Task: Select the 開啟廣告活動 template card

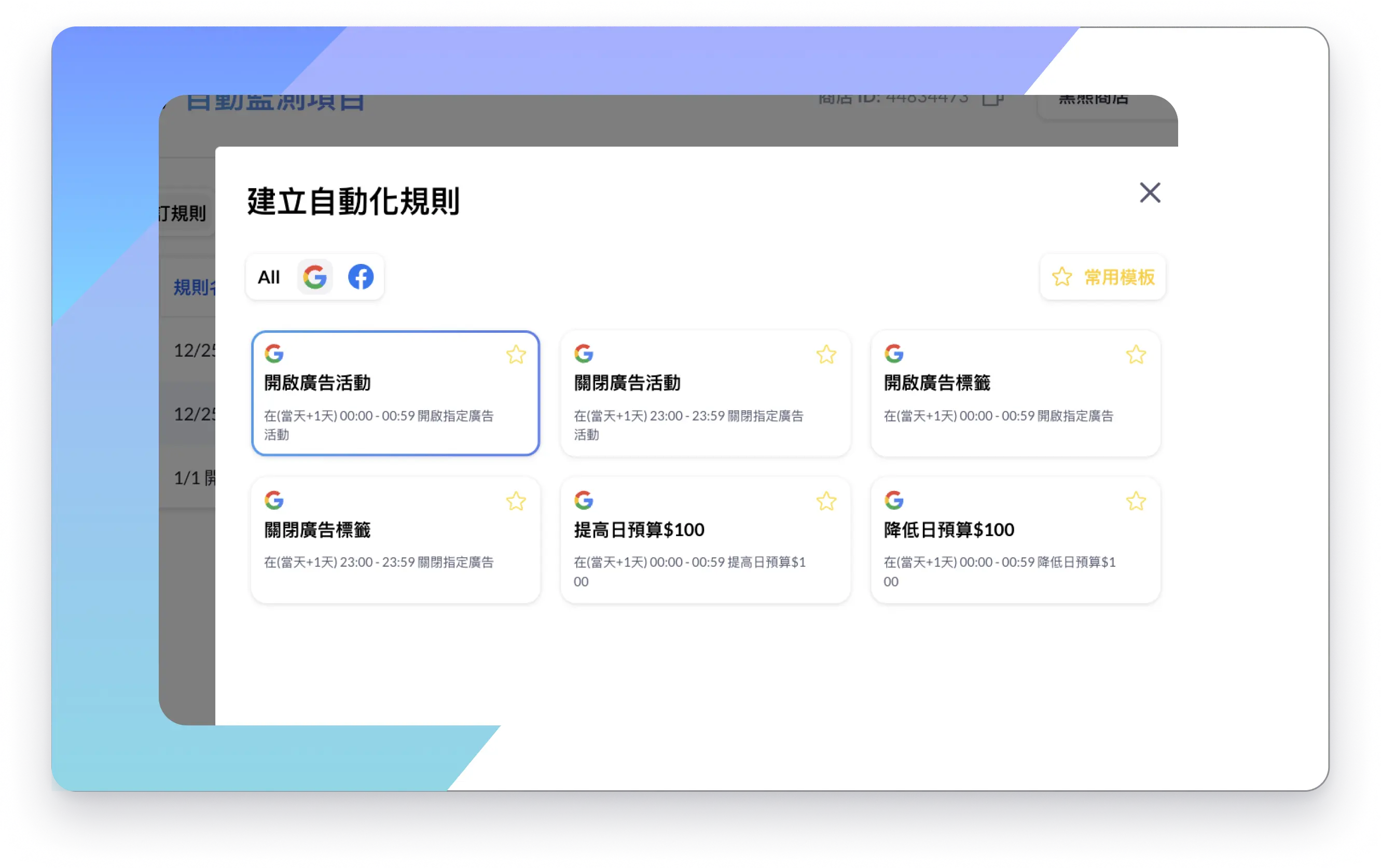Action: [x=395, y=401]
